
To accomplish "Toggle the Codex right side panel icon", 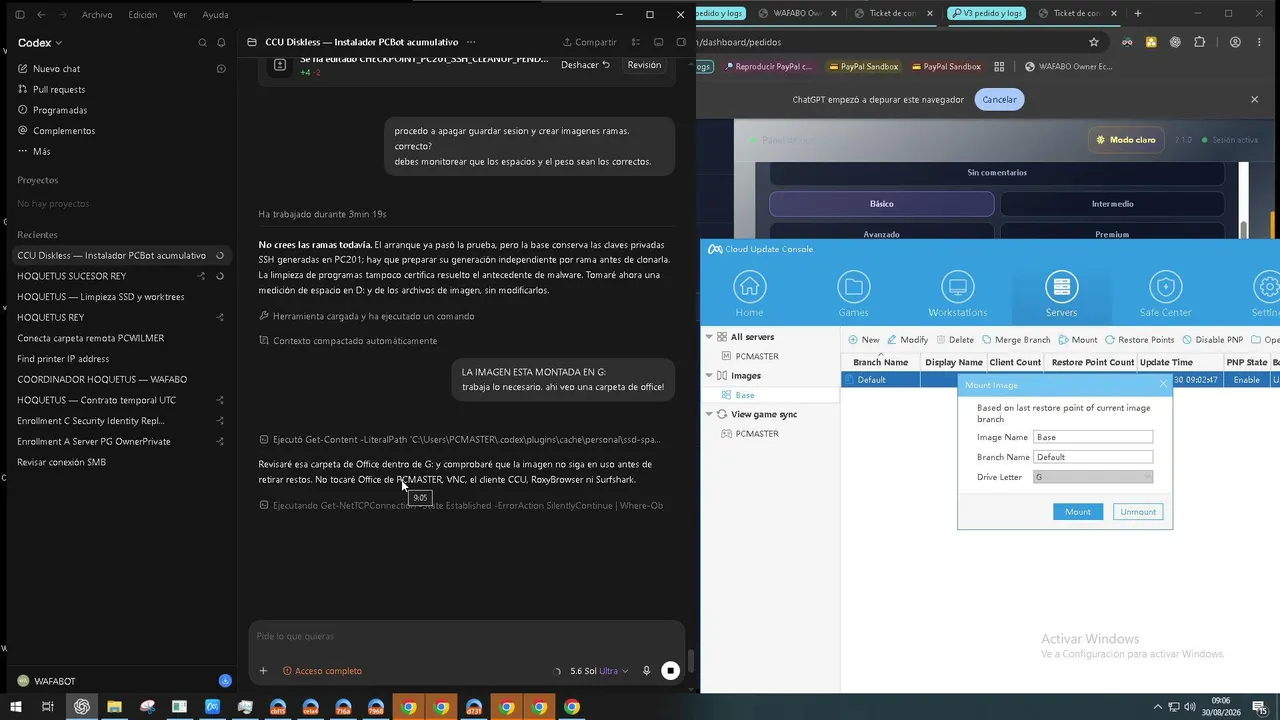I will coord(682,43).
